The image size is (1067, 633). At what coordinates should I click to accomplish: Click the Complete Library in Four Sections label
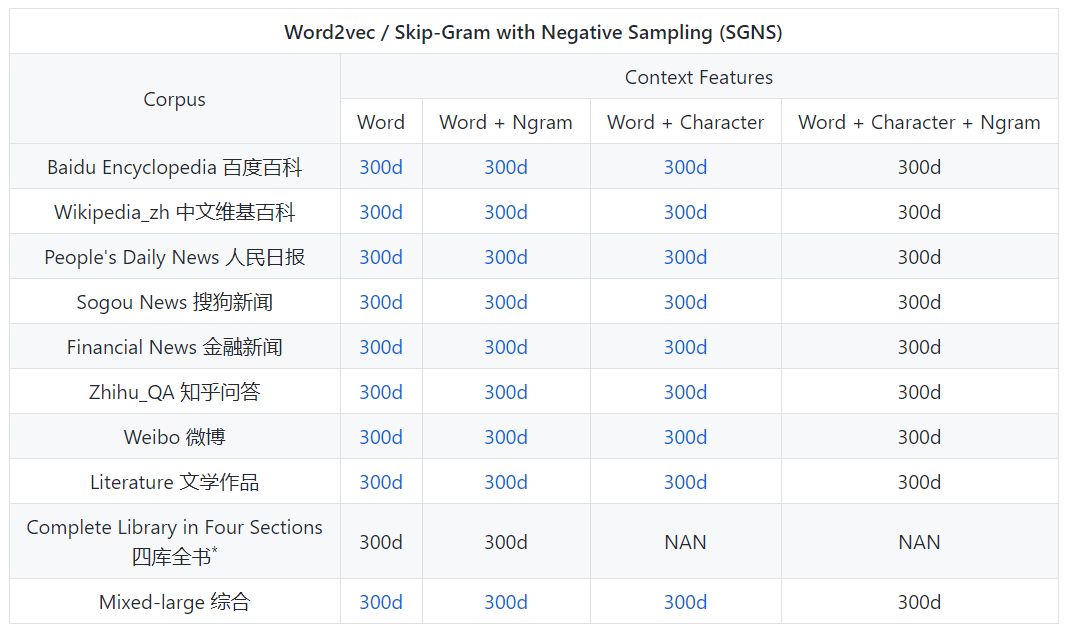coord(174,541)
